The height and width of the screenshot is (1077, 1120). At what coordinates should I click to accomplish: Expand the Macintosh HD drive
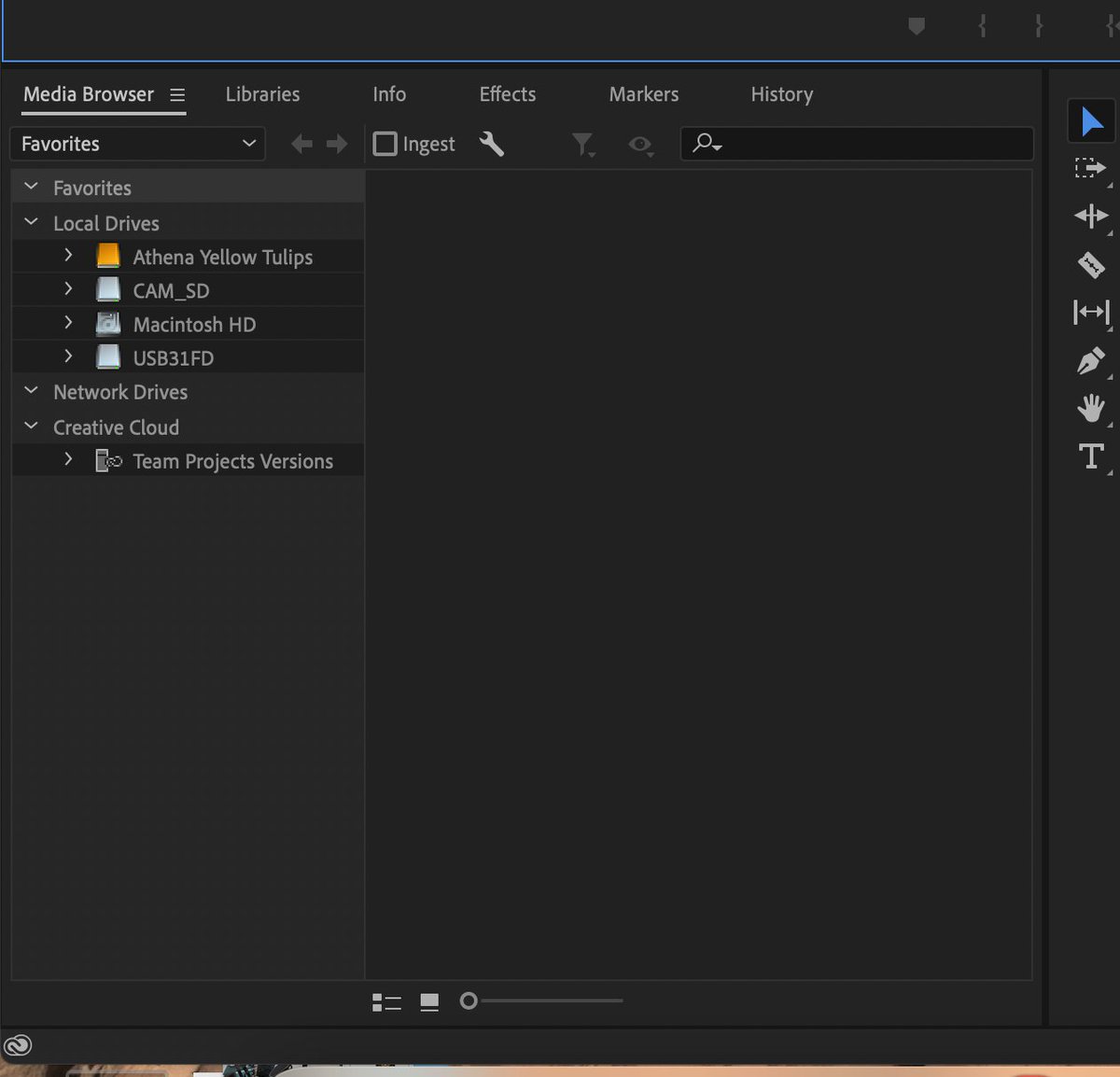68,322
